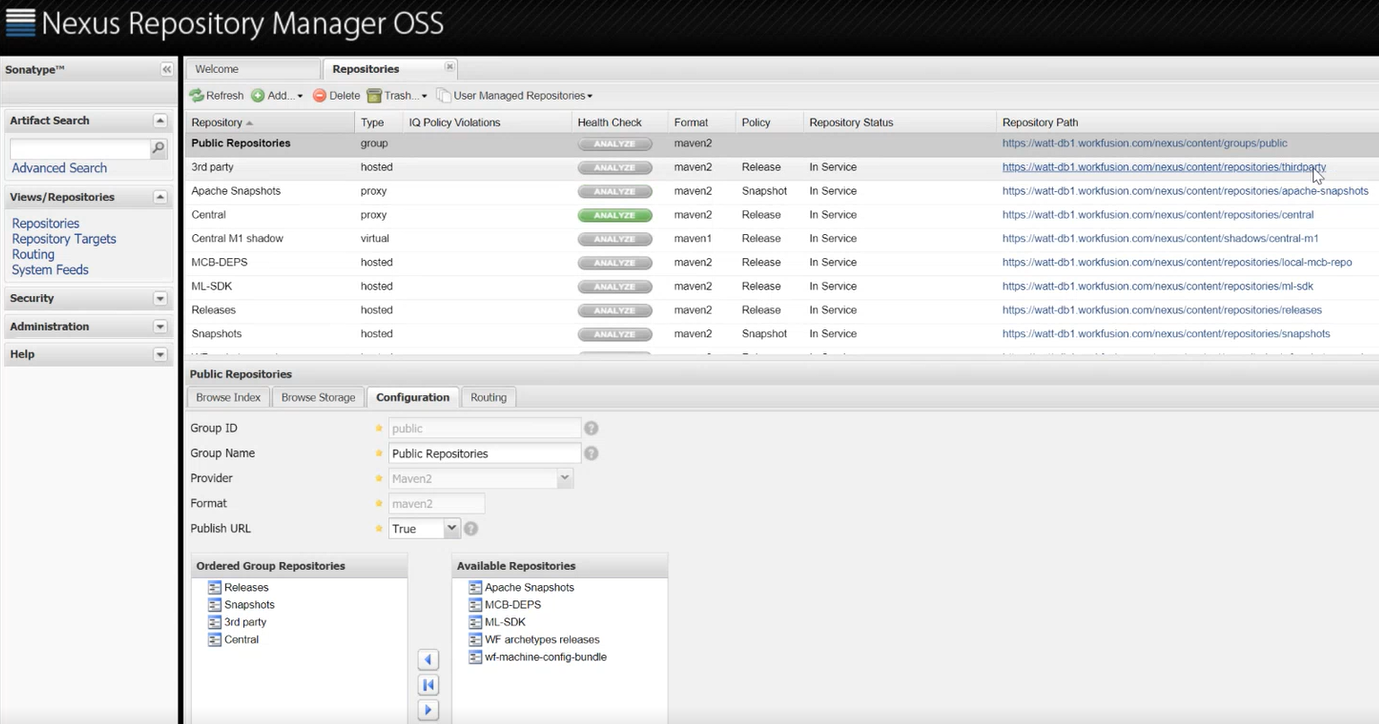The width and height of the screenshot is (1379, 724).
Task: Open the Routing tab in Public Repositories panel
Action: pyautogui.click(x=489, y=397)
